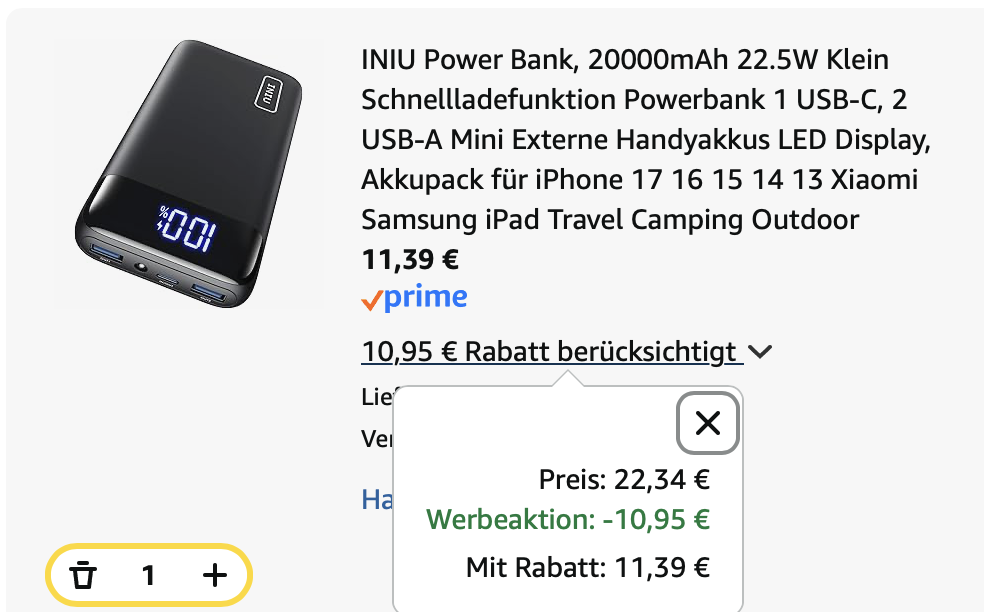Open the "10,95 € Rabatt berücksichtigt" details link
The image size is (984, 612).
coord(551,352)
